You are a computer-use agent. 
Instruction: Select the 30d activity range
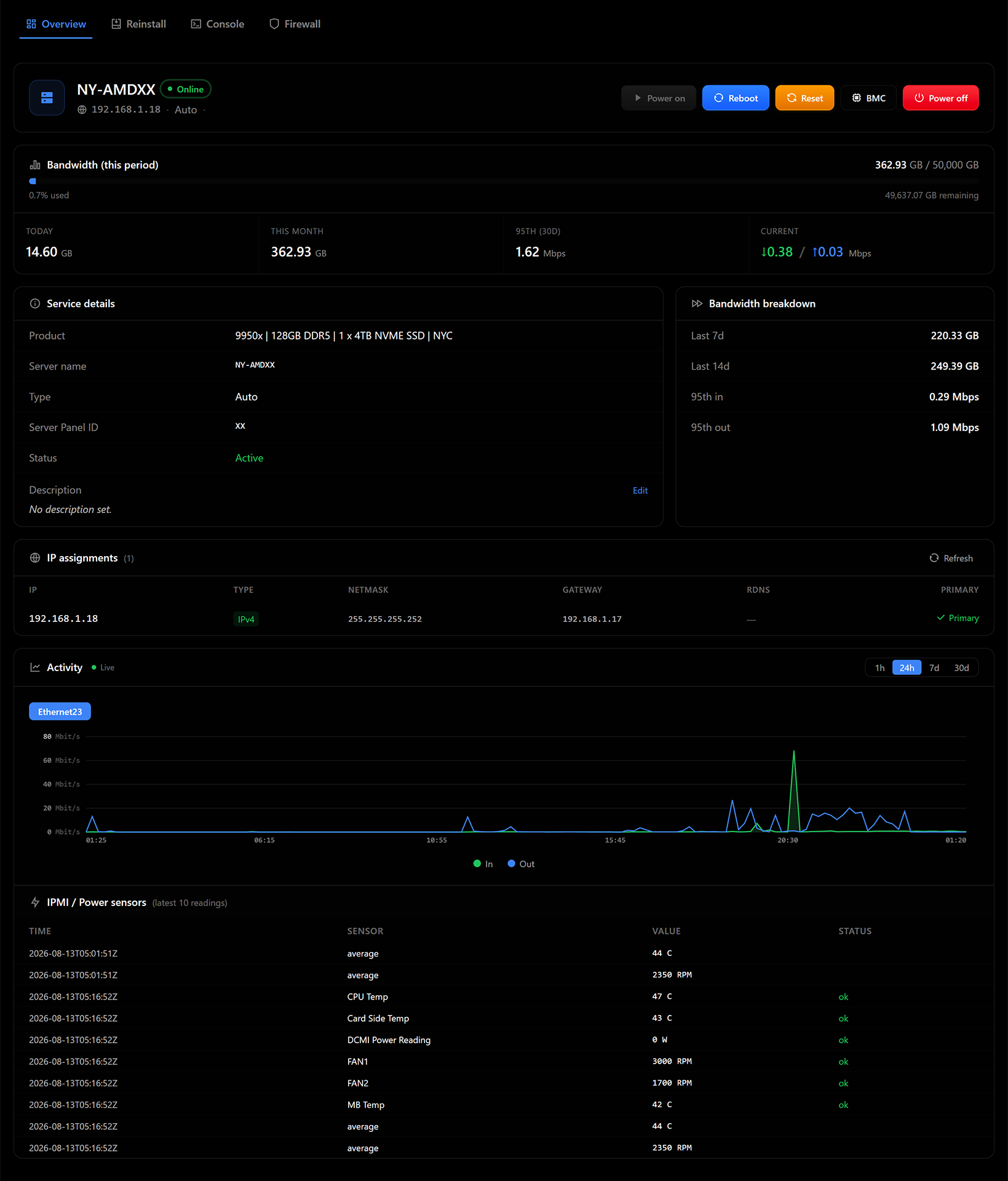(x=961, y=668)
